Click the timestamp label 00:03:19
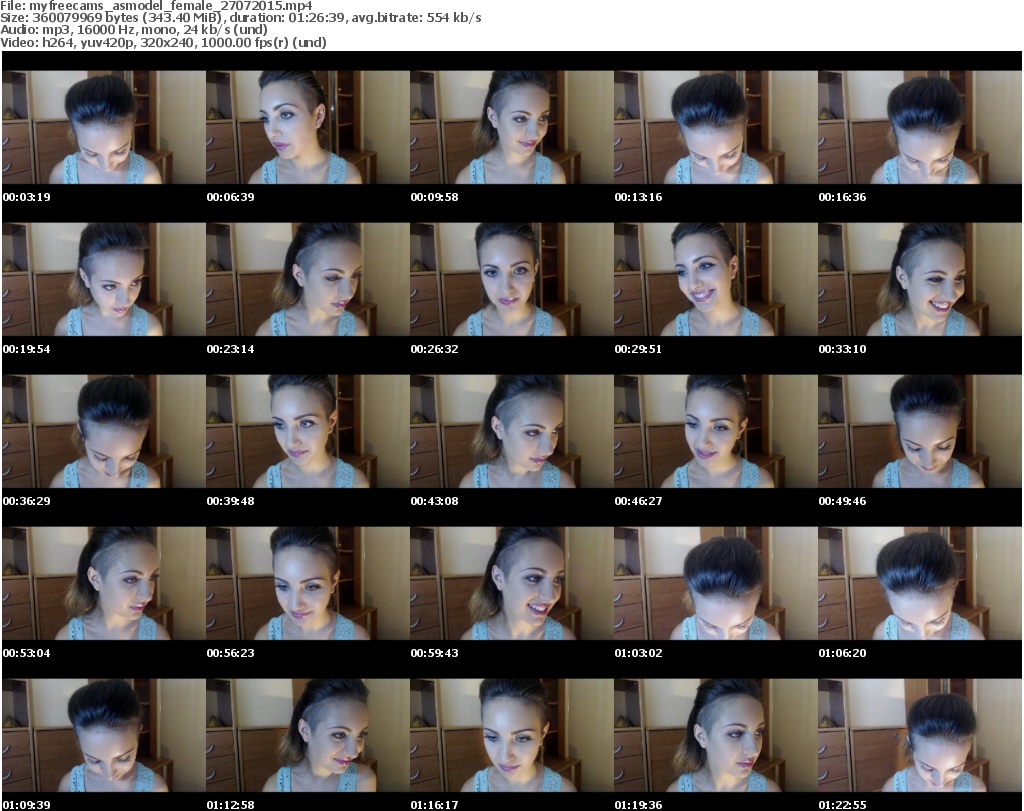Screen dimensions: 1024x811 pyautogui.click(x=26, y=197)
